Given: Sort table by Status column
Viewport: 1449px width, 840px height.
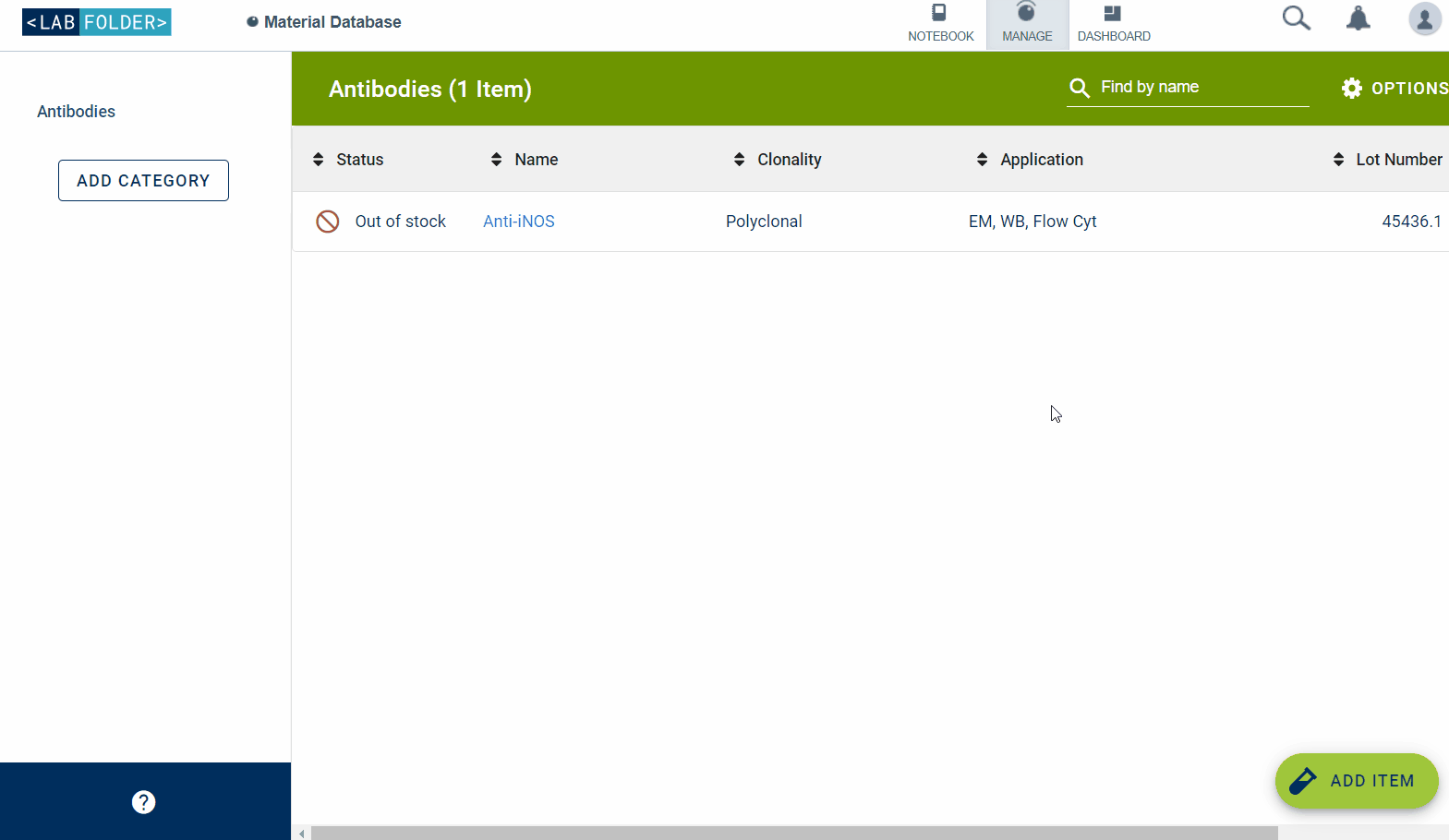Looking at the screenshot, I should coord(348,160).
